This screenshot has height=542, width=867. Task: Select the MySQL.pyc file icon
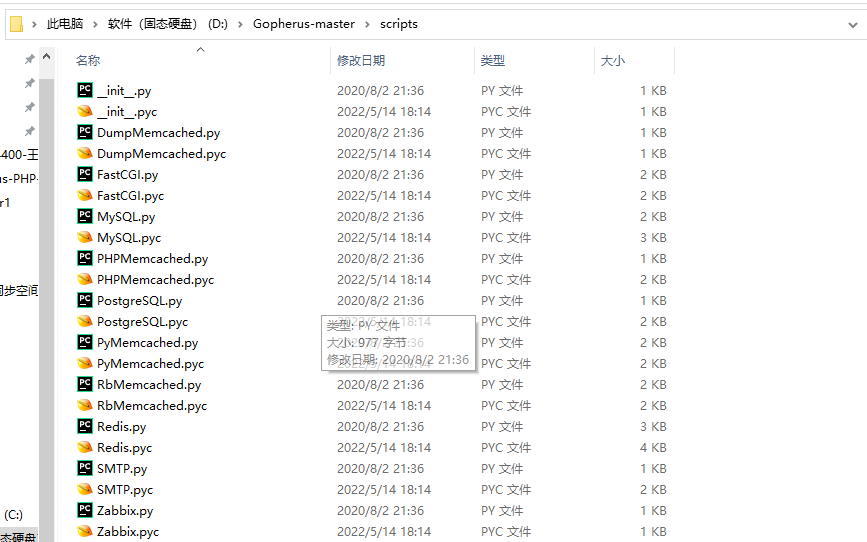(85, 237)
